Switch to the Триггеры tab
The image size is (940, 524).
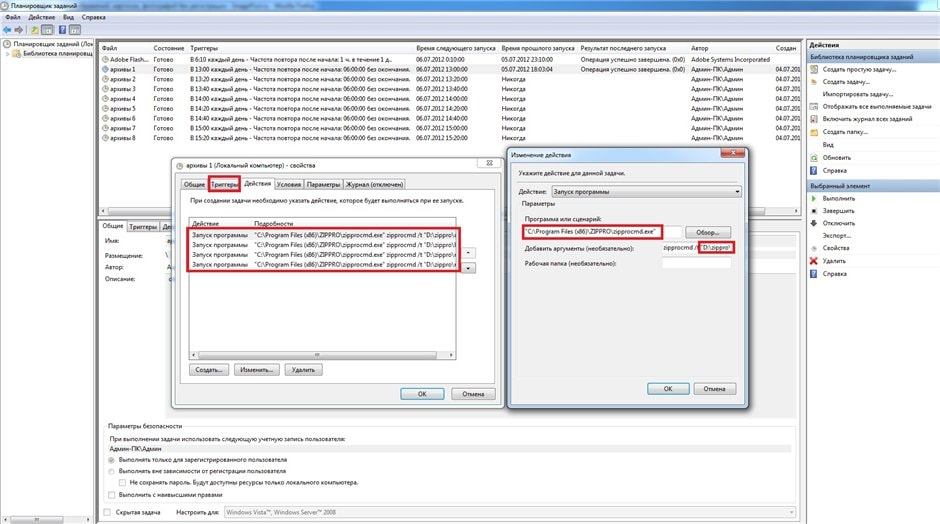[224, 184]
